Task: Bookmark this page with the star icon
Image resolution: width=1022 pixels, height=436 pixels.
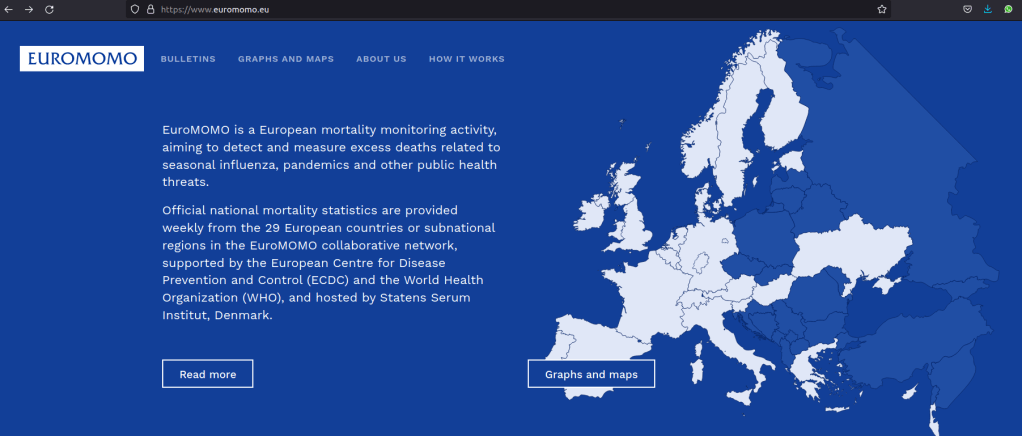Action: [x=882, y=9]
